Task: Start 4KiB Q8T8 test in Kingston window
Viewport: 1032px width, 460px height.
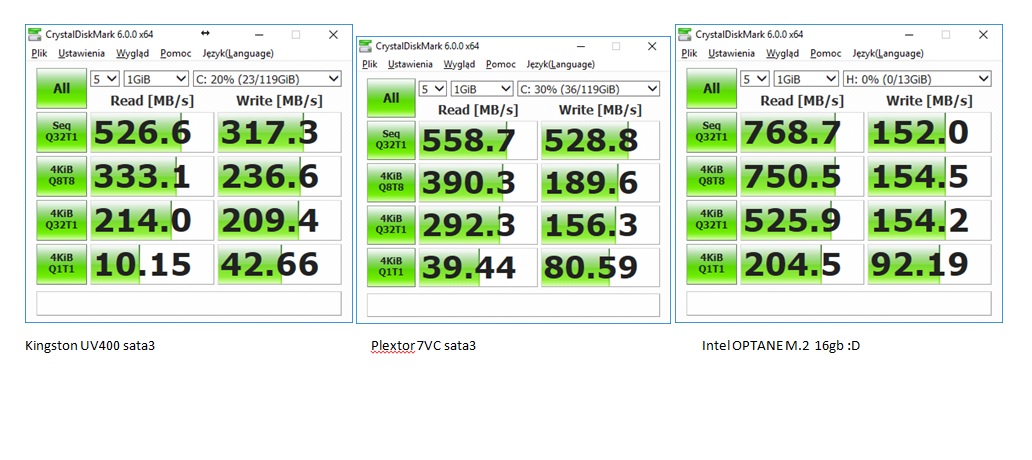Action: (x=61, y=176)
